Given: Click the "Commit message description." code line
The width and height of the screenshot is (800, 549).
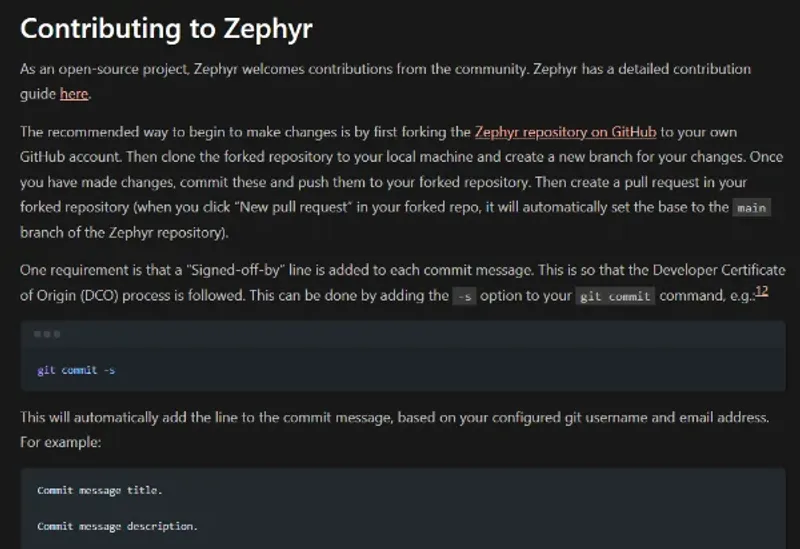Looking at the screenshot, I should coord(117,525).
